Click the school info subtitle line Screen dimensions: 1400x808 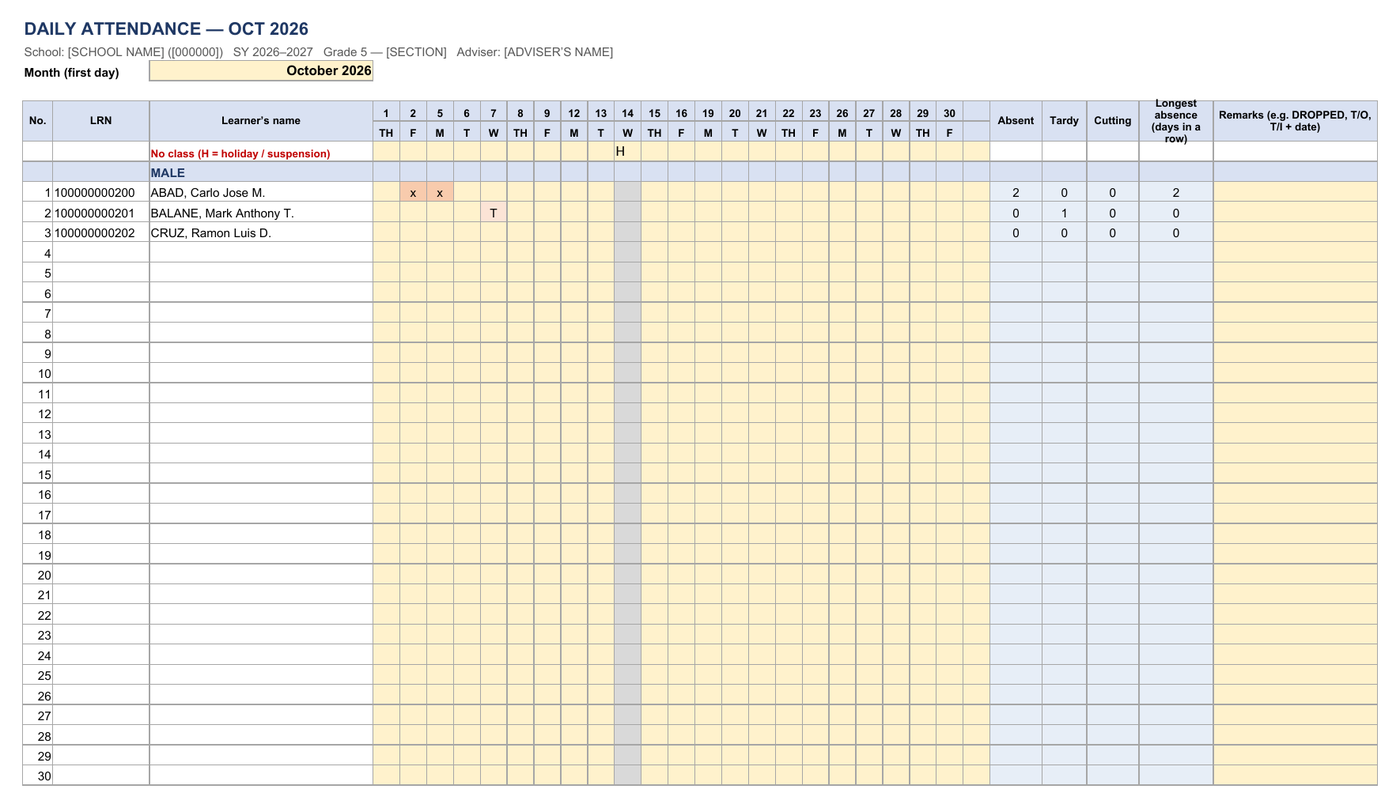click(318, 52)
